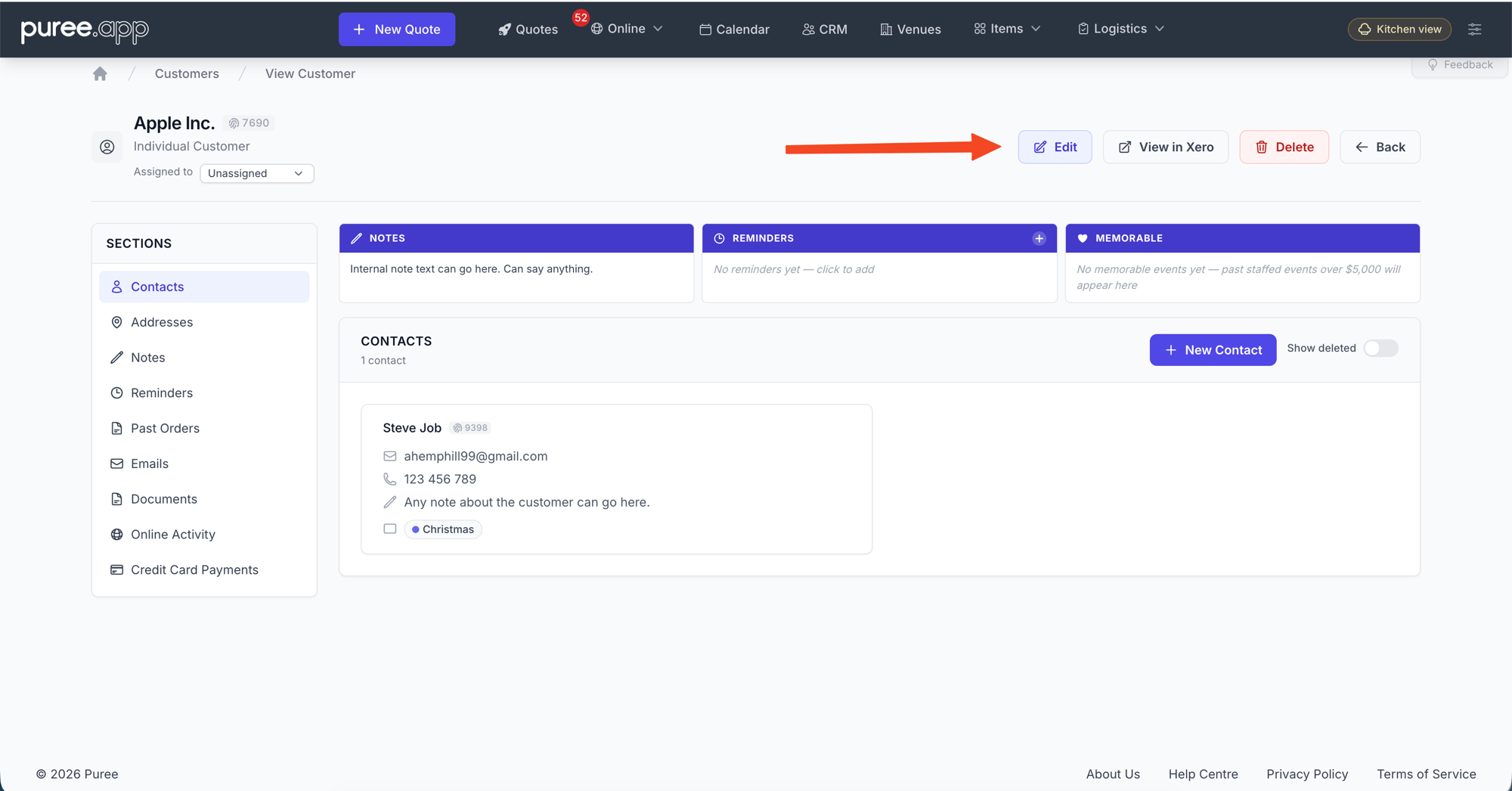Screen dimensions: 1512x791
Task: Click the contact name Steve Job
Action: [x=412, y=428]
